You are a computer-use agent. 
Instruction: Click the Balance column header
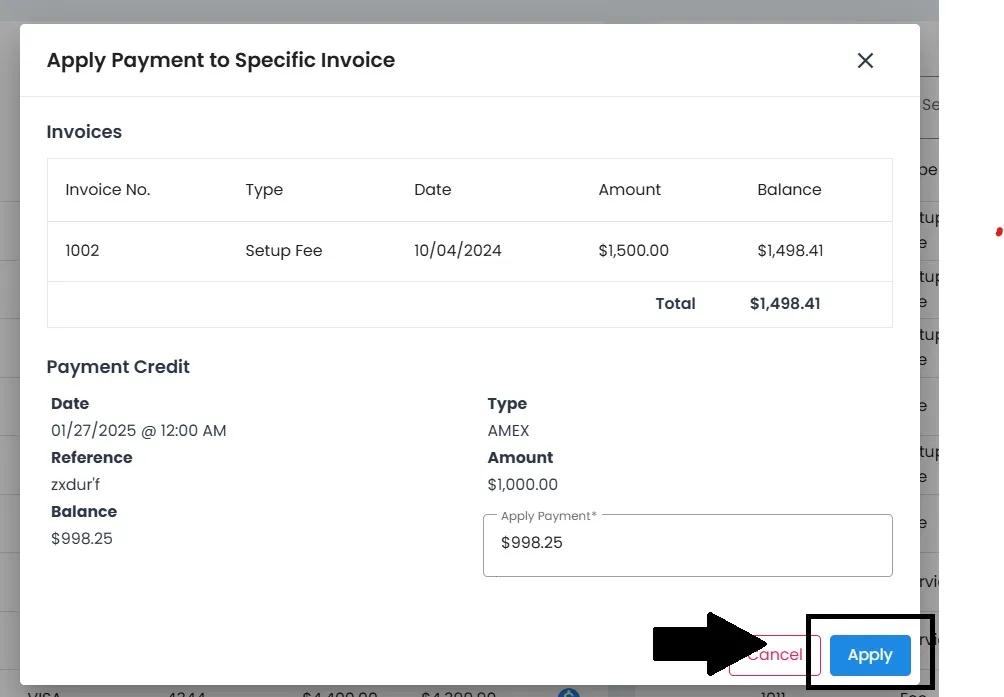point(789,190)
